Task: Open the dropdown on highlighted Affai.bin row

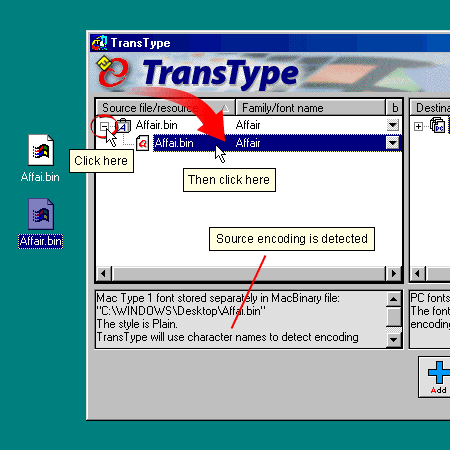Action: (393, 143)
